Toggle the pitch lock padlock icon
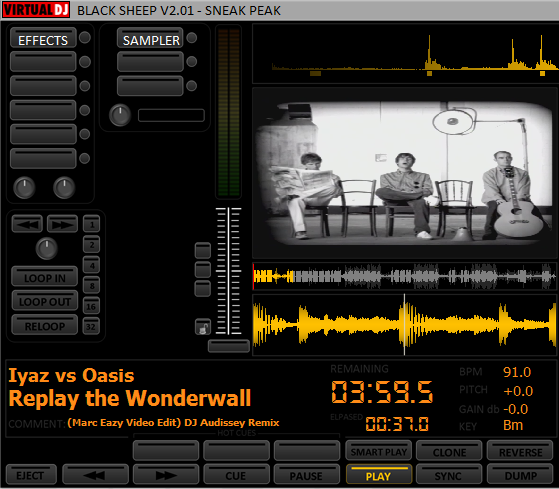 203,327
